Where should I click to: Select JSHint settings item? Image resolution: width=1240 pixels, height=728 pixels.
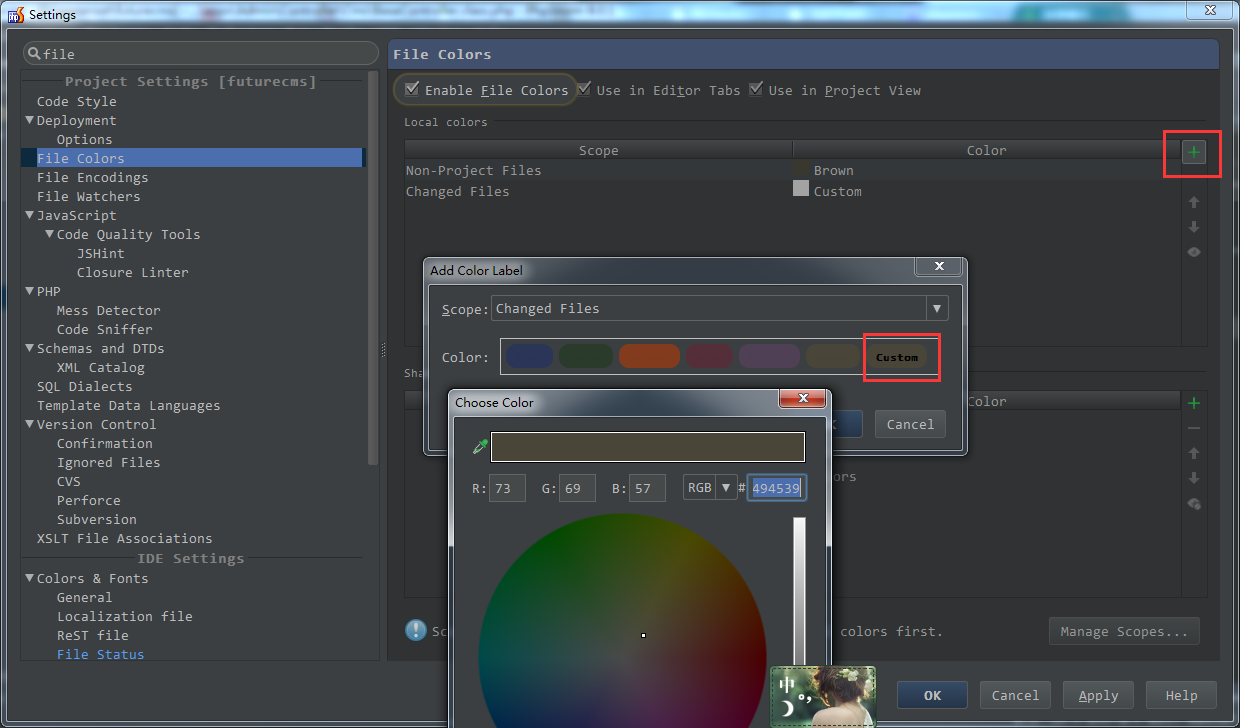101,253
